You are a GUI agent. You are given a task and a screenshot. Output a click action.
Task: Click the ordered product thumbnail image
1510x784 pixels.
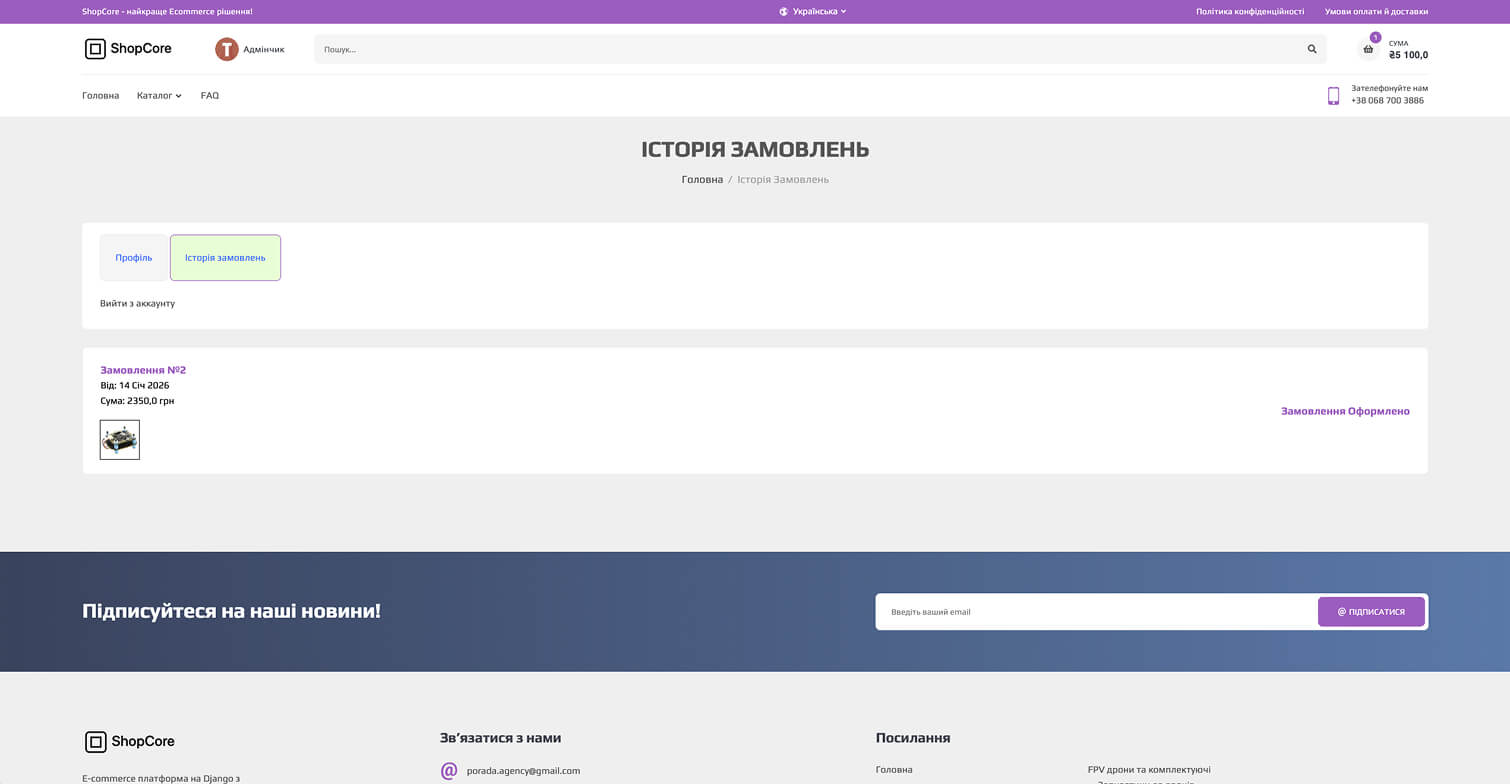tap(120, 440)
